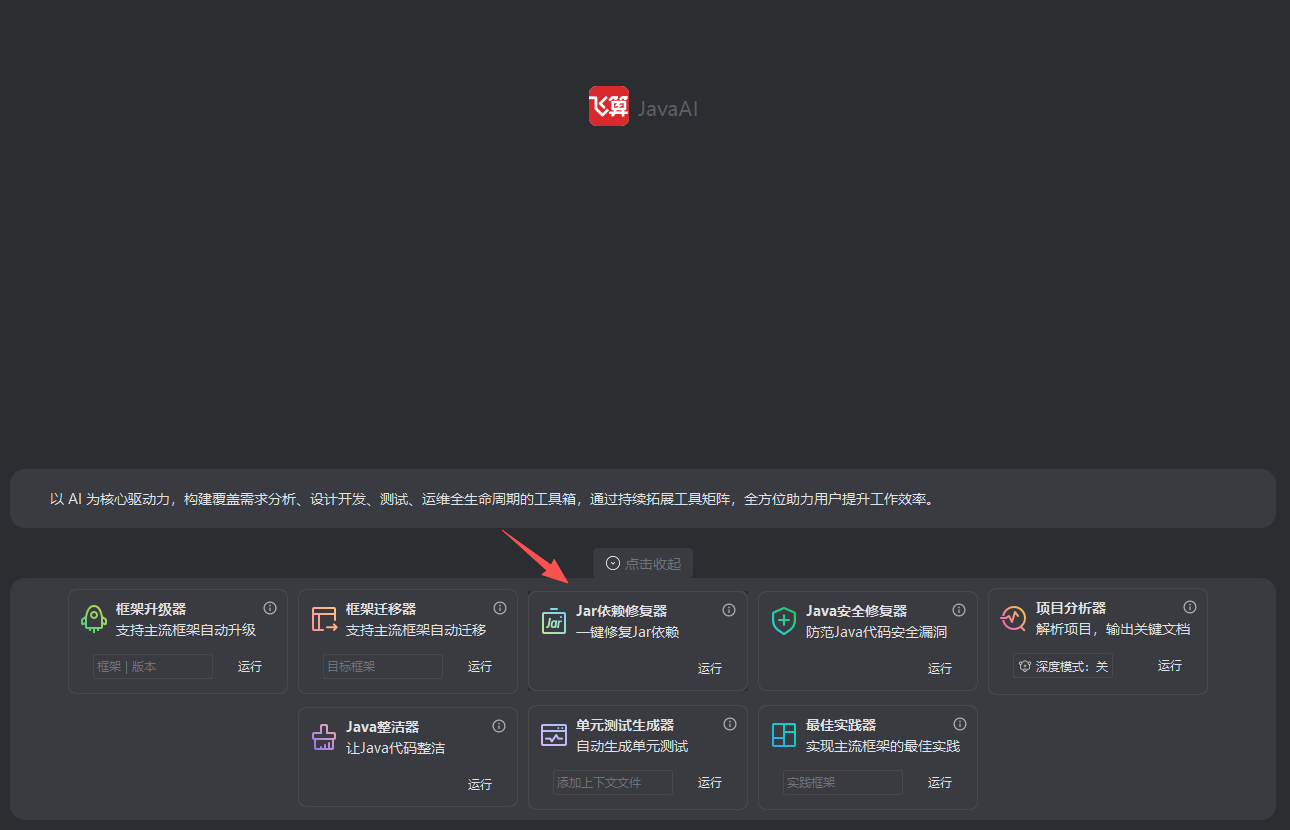This screenshot has height=830, width=1290.
Task: Collapse the toolbox via 点击收起
Action: (643, 563)
